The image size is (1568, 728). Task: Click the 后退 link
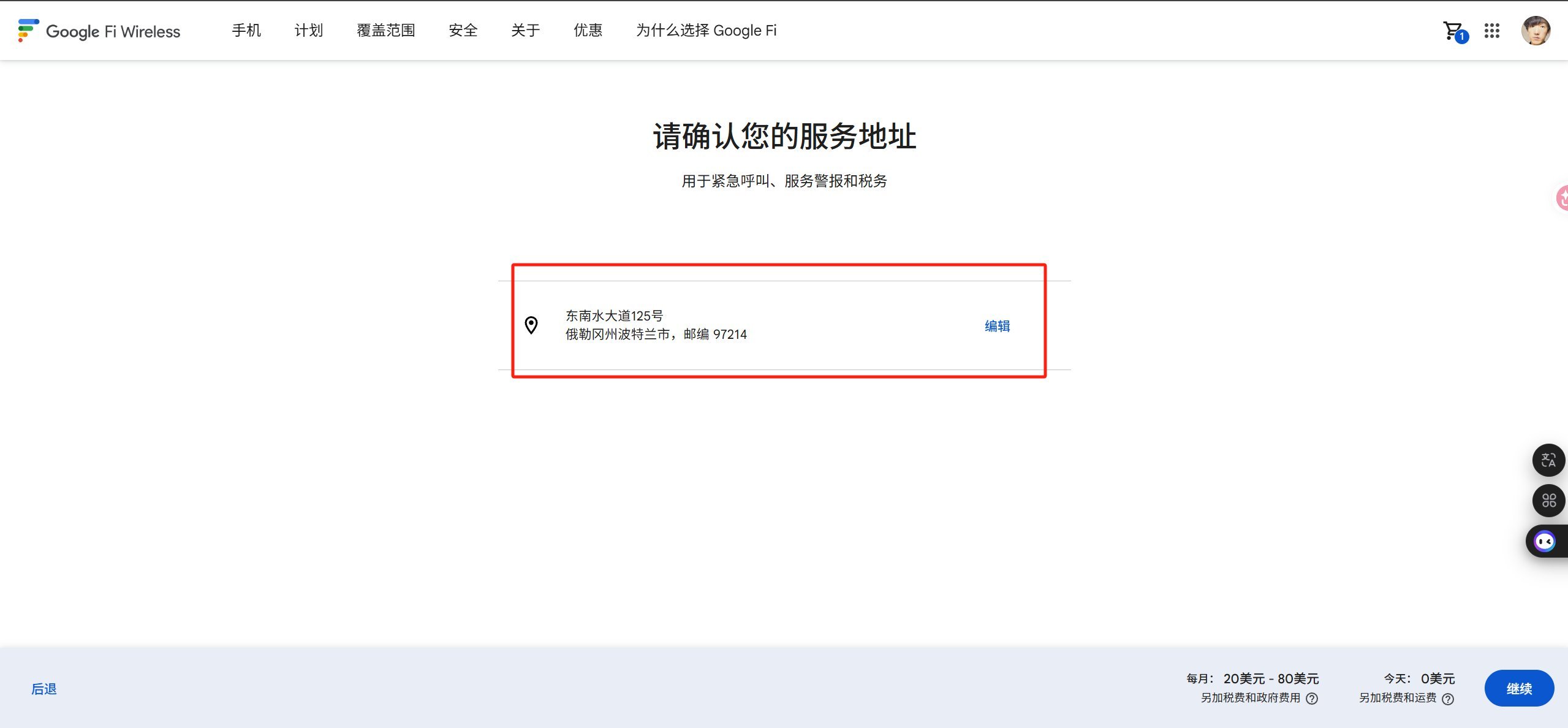[44, 689]
